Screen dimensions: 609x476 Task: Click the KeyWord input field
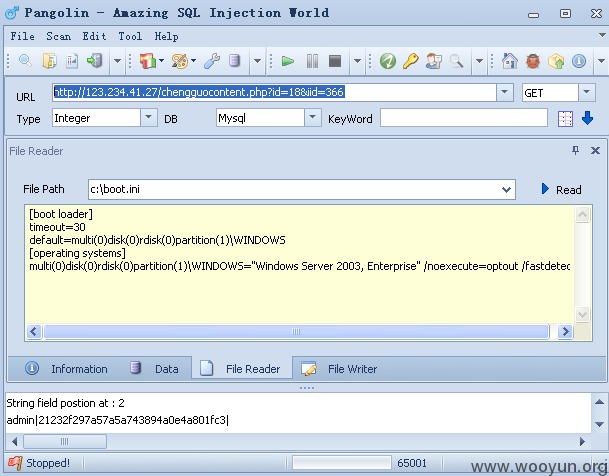coord(464,118)
